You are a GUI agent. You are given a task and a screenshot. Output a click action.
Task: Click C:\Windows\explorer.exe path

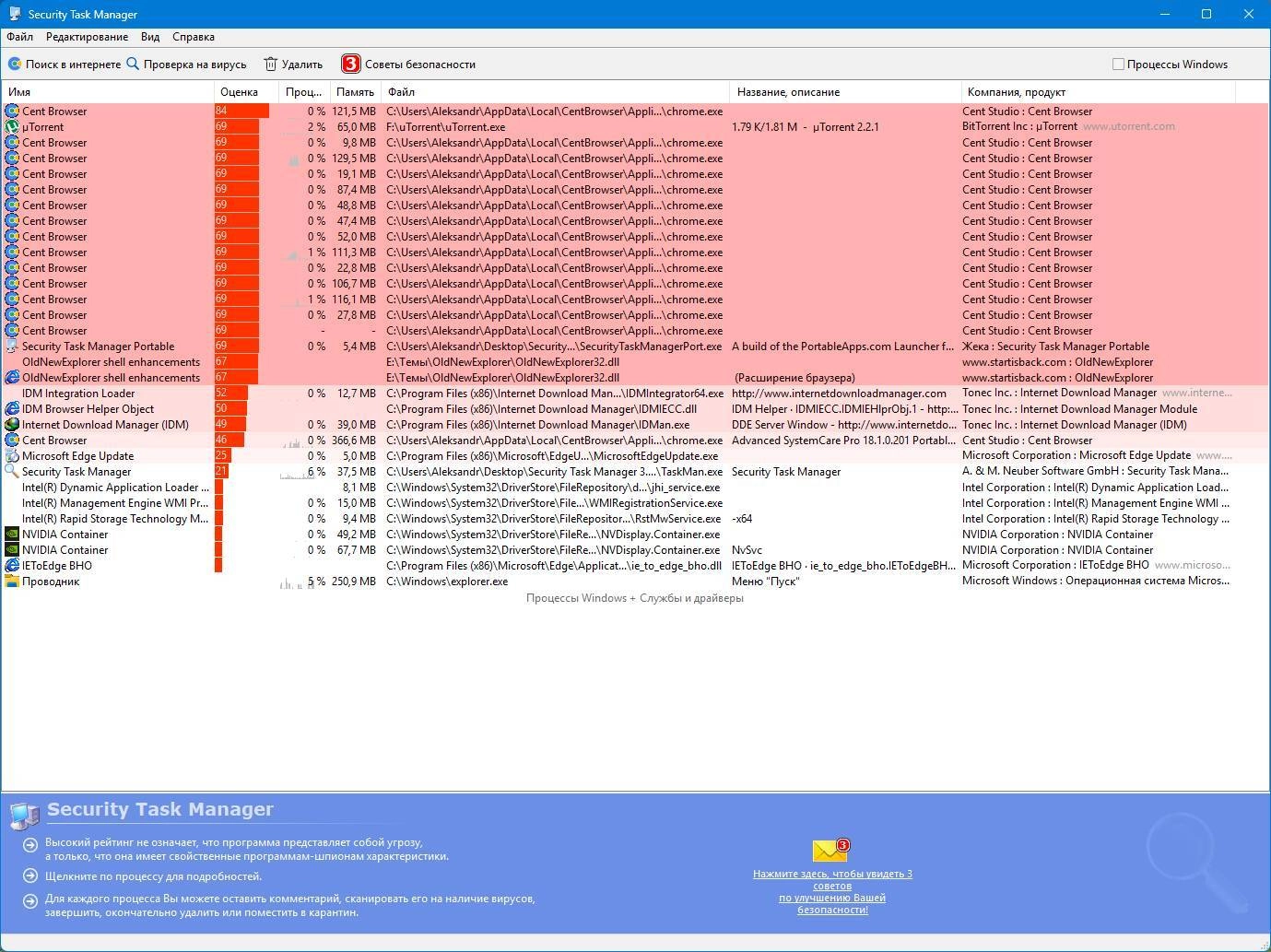click(447, 582)
